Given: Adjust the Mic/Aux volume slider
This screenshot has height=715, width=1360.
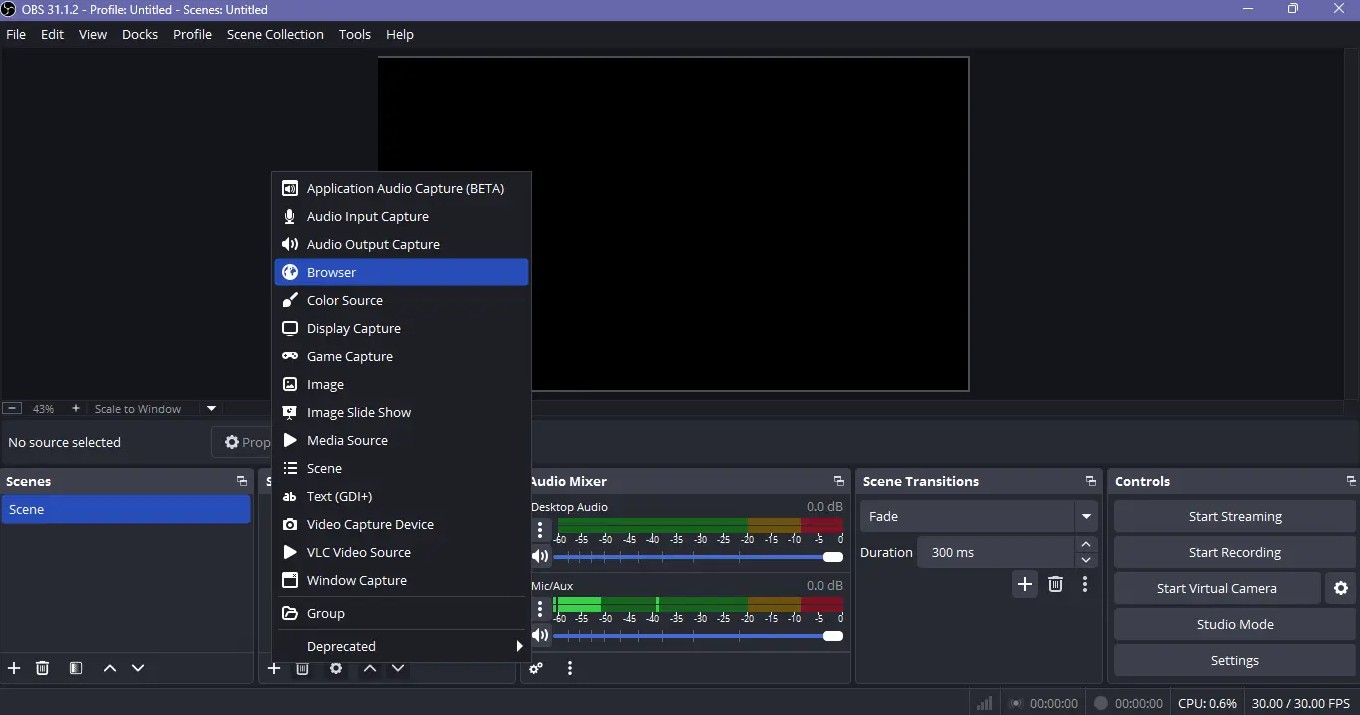Looking at the screenshot, I should click(x=698, y=636).
